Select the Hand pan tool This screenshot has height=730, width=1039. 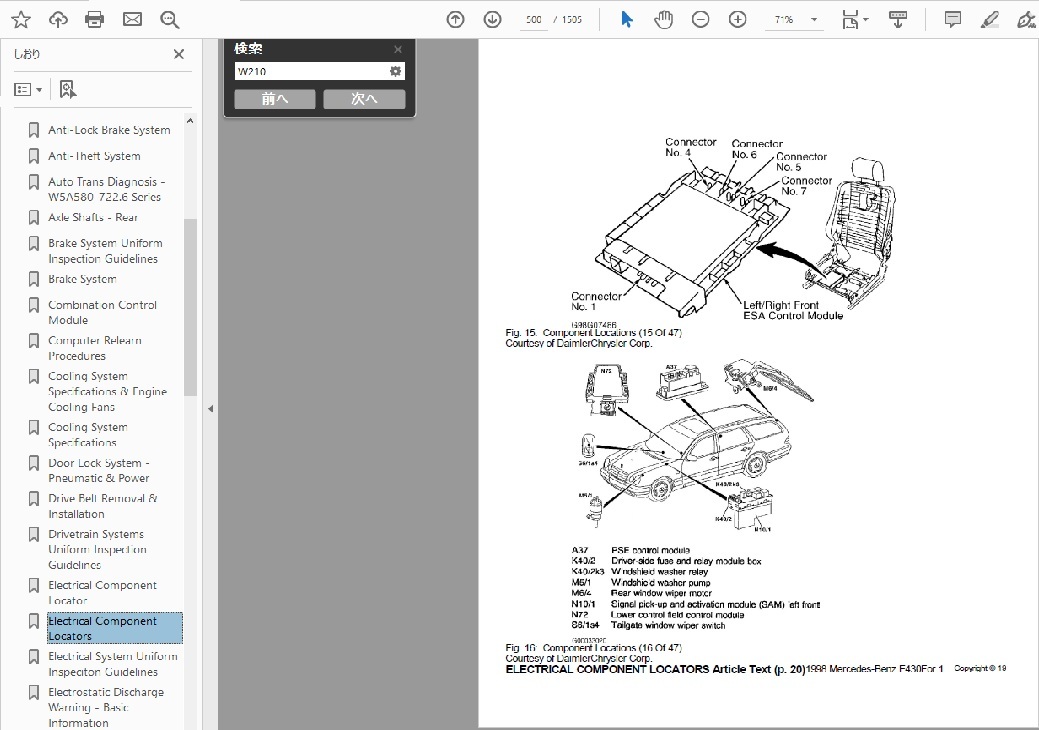point(664,20)
